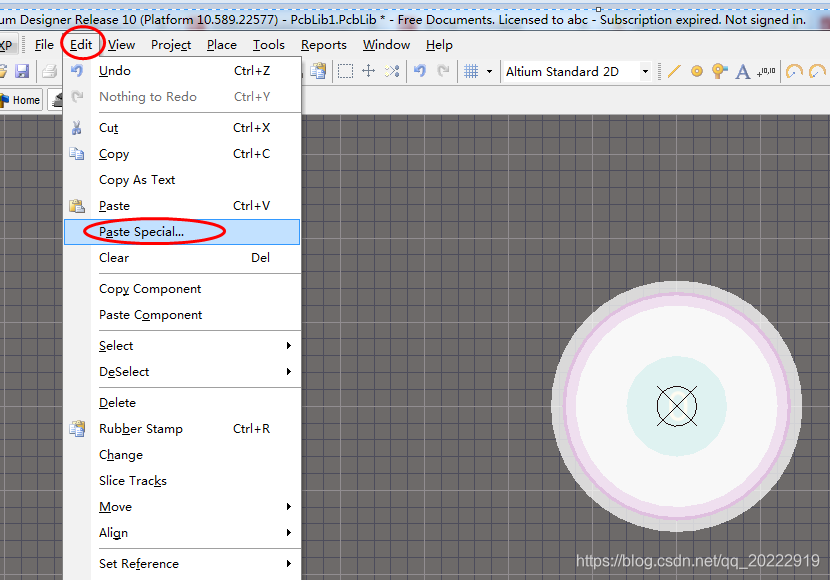Viewport: 830px width, 580px height.
Task: Open the Place menu
Action: pyautogui.click(x=222, y=45)
